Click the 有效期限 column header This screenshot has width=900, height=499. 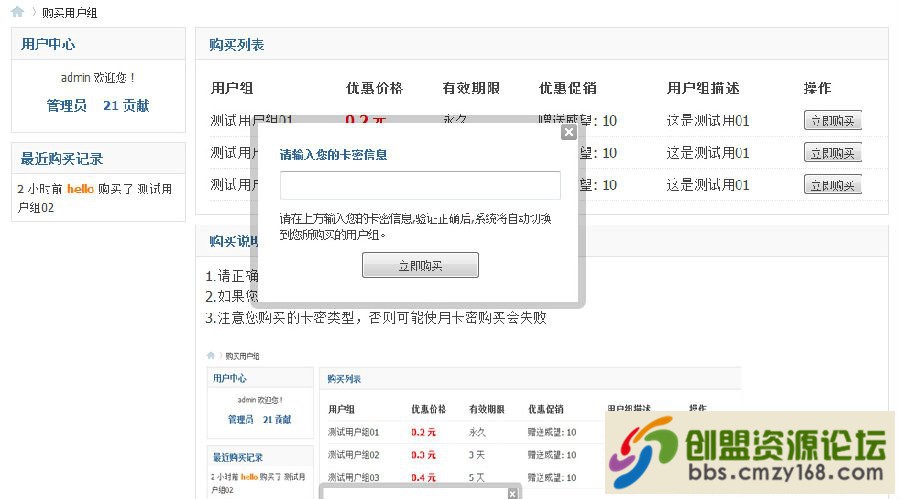point(471,88)
